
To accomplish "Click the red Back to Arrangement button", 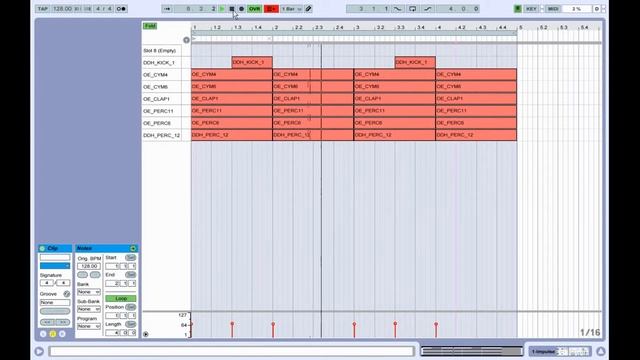I will pos(271,9).
